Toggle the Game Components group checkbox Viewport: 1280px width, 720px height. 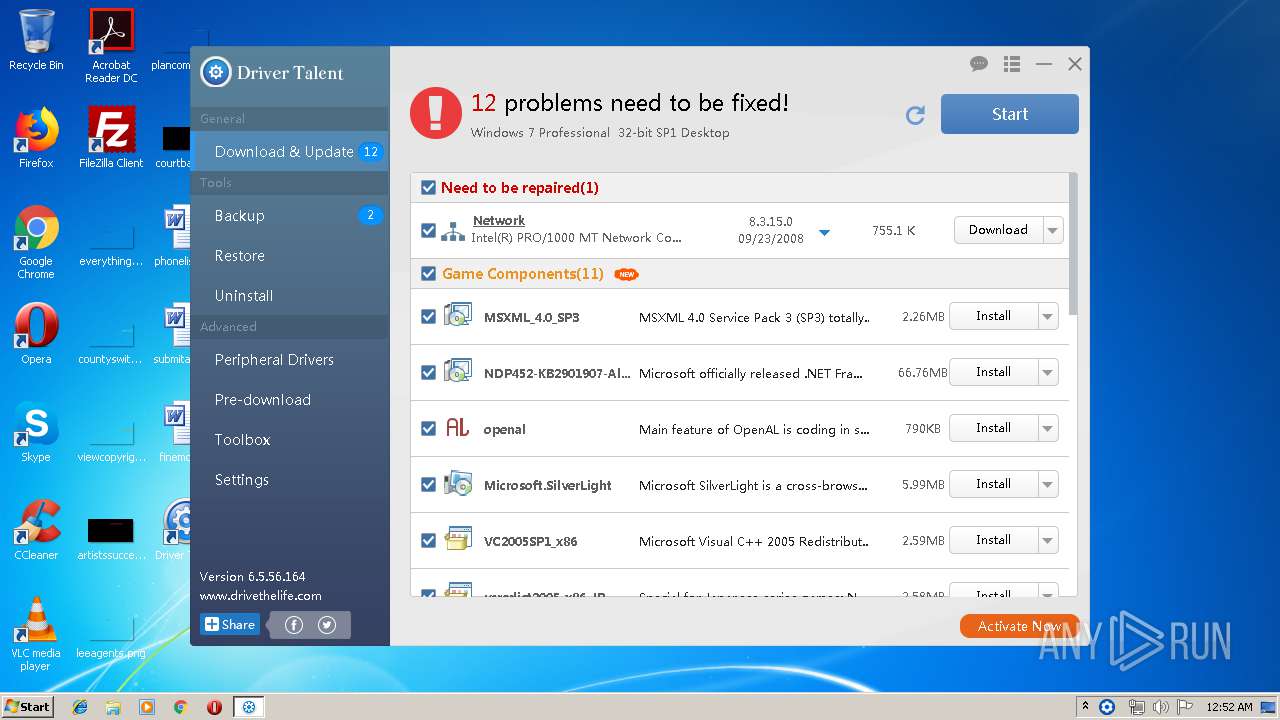coord(428,274)
